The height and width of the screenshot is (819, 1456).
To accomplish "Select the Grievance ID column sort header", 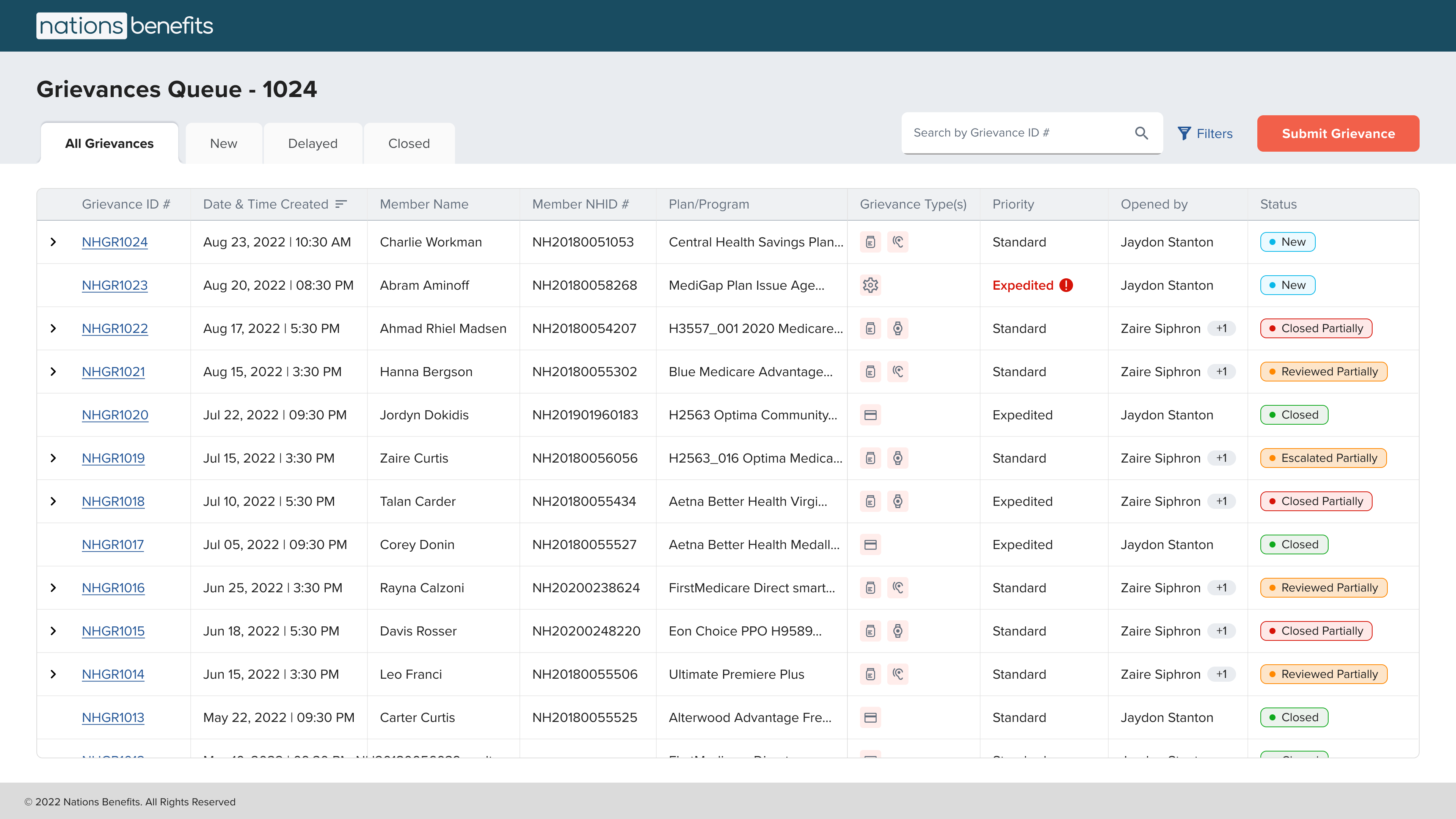I will coord(127,204).
